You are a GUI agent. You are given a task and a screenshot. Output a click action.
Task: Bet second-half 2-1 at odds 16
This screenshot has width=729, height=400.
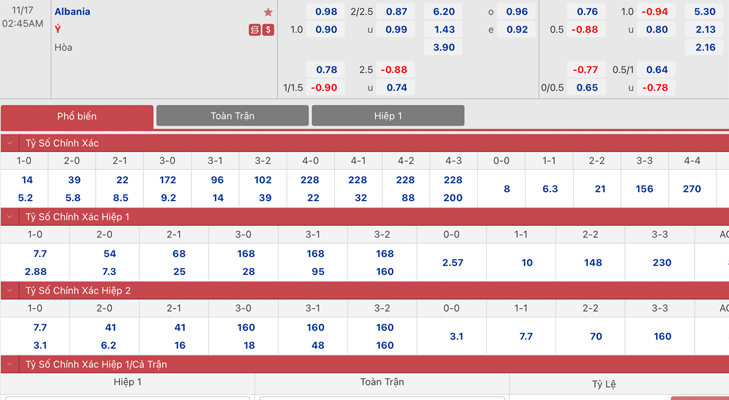click(180, 346)
